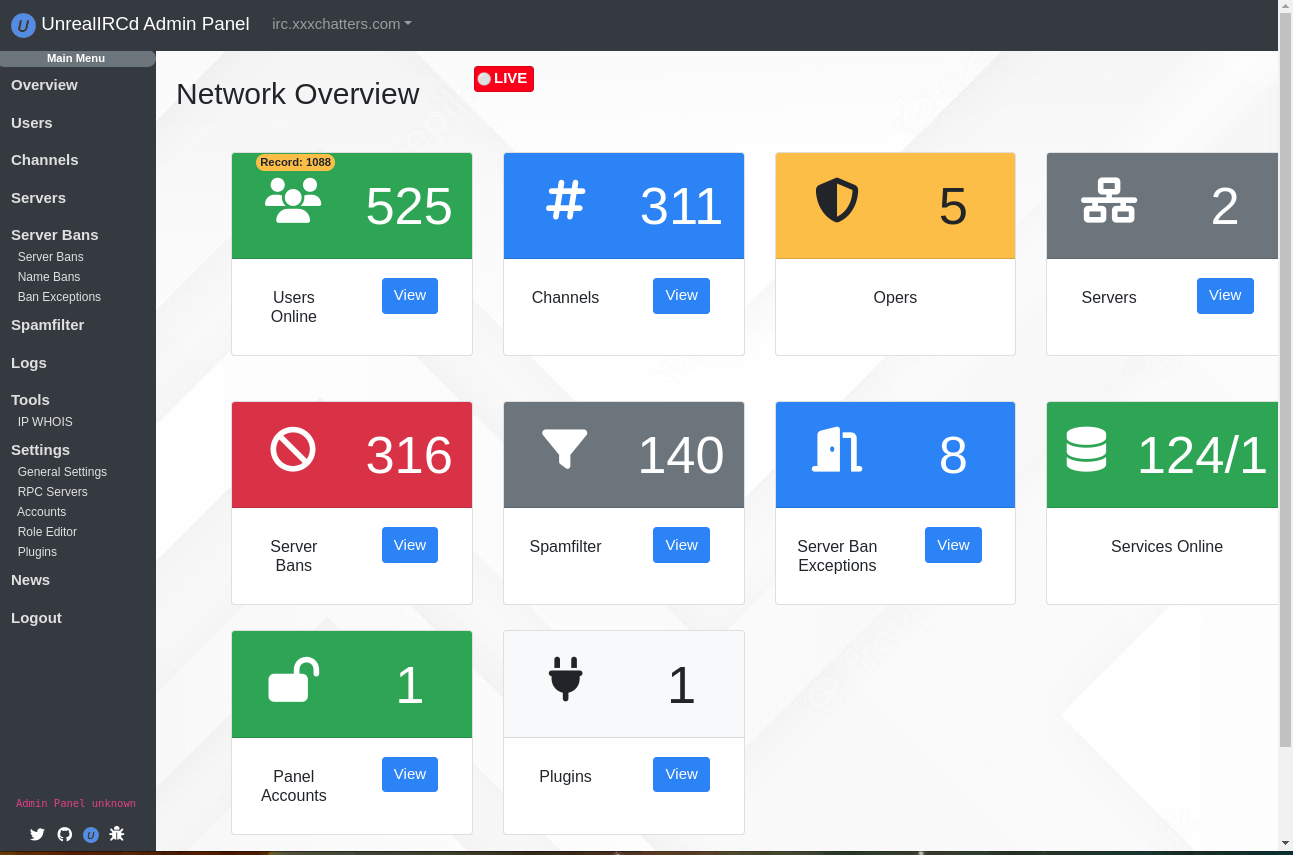
Task: Click the database icon on Services Online card
Action: pyautogui.click(x=1086, y=449)
